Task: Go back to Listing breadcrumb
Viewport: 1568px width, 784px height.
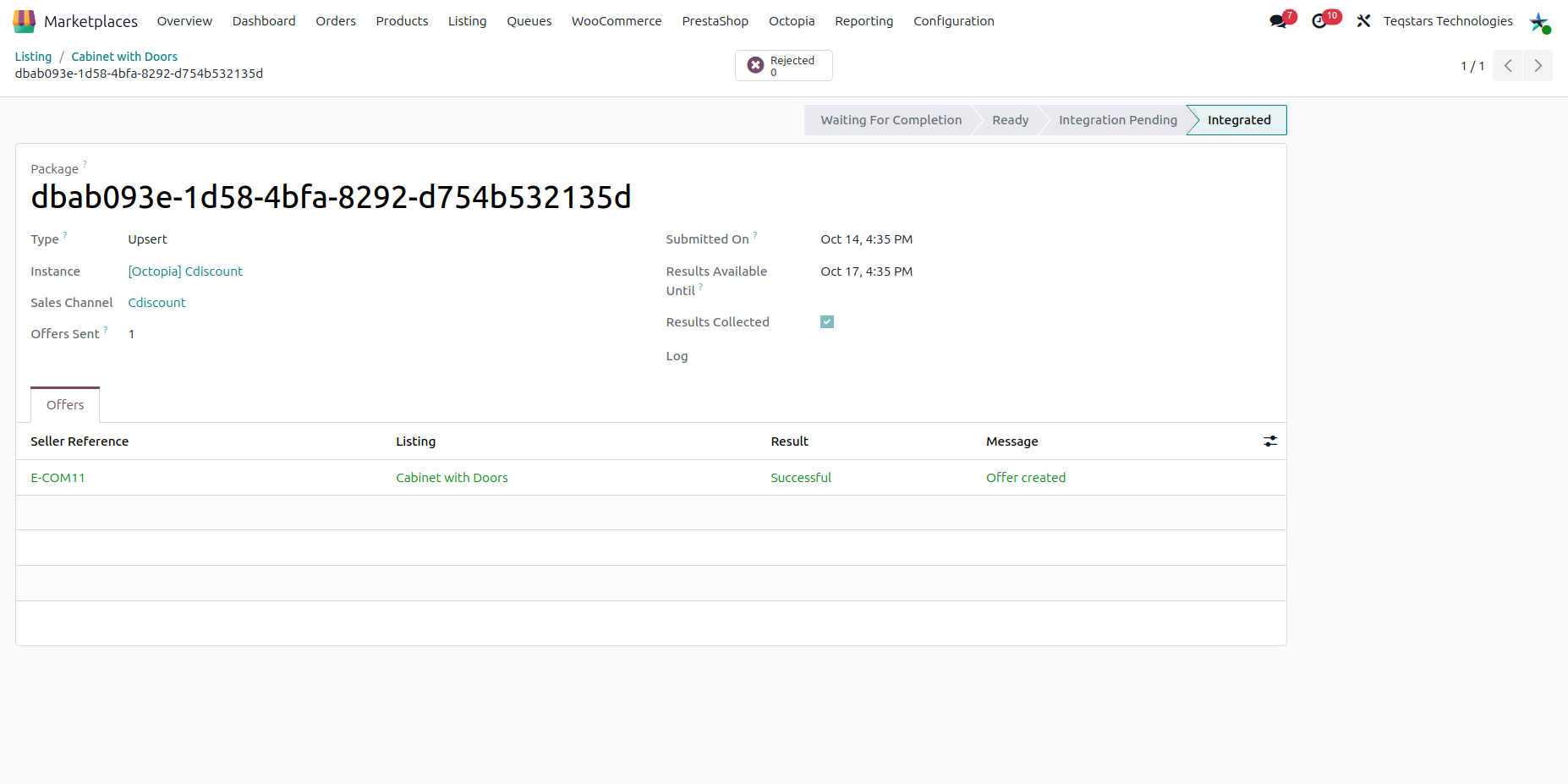Action: pos(34,57)
